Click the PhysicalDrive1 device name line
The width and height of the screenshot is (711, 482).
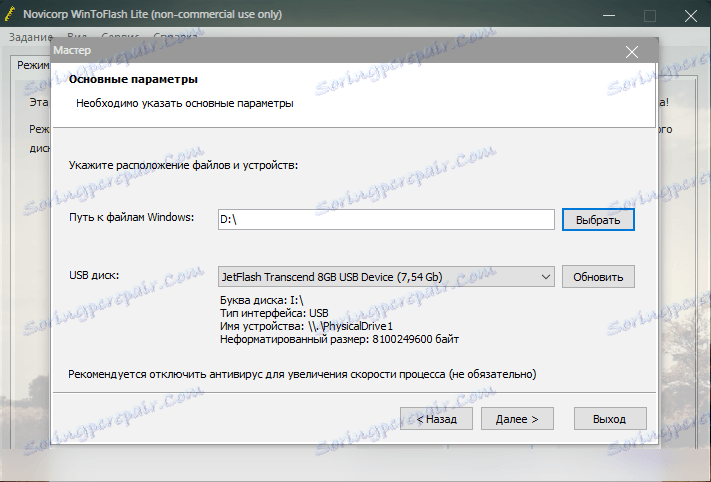pos(306,326)
